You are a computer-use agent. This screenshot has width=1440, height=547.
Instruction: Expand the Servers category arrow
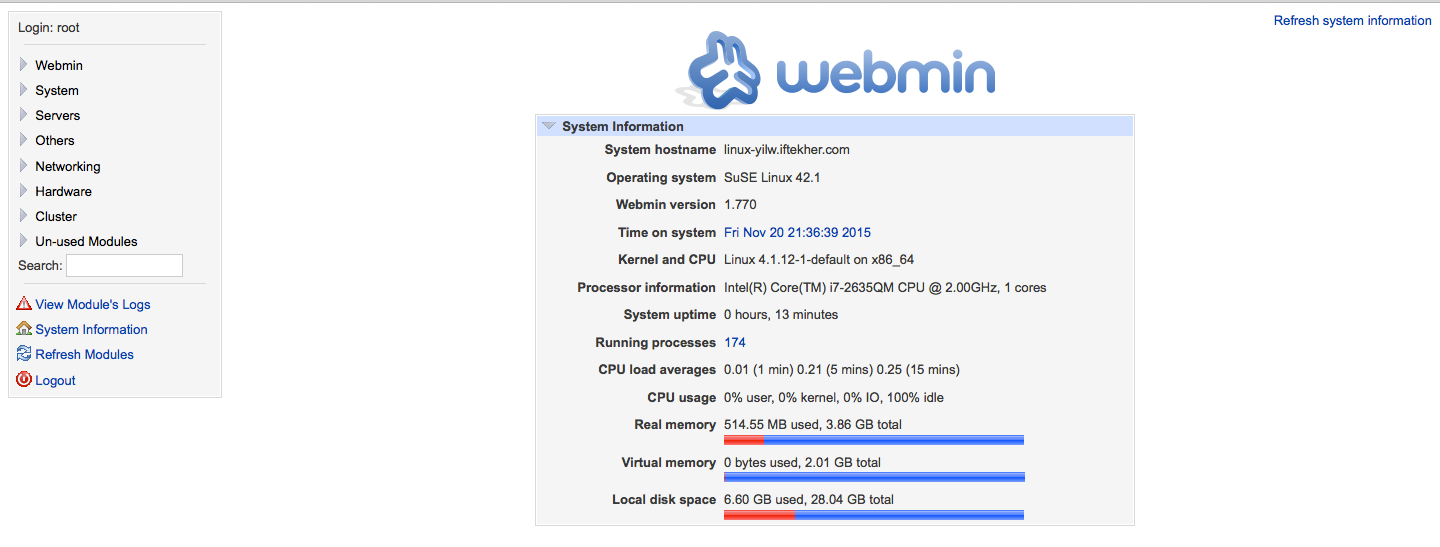pos(24,115)
